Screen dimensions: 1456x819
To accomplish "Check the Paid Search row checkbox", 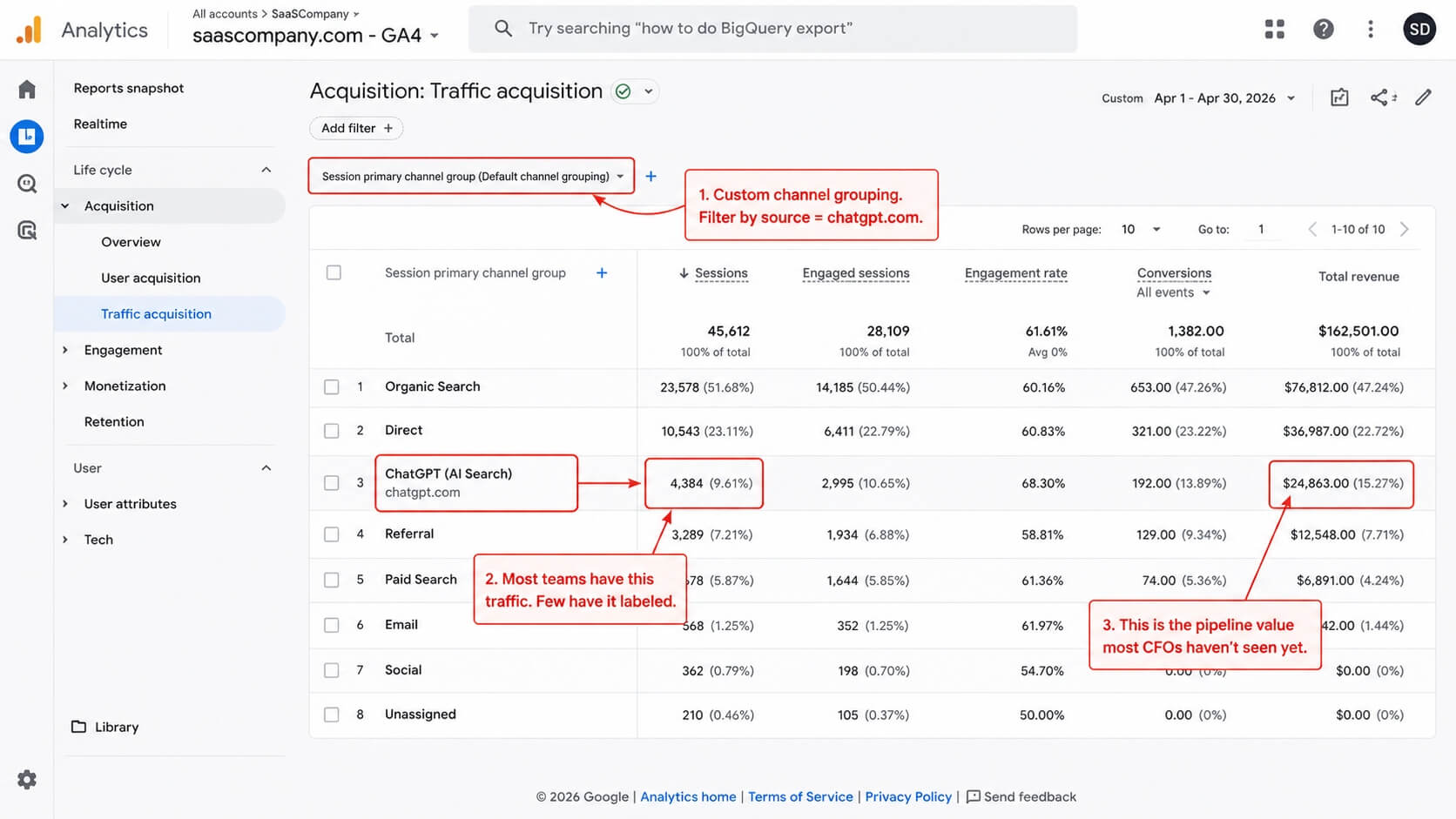I will pos(332,581).
